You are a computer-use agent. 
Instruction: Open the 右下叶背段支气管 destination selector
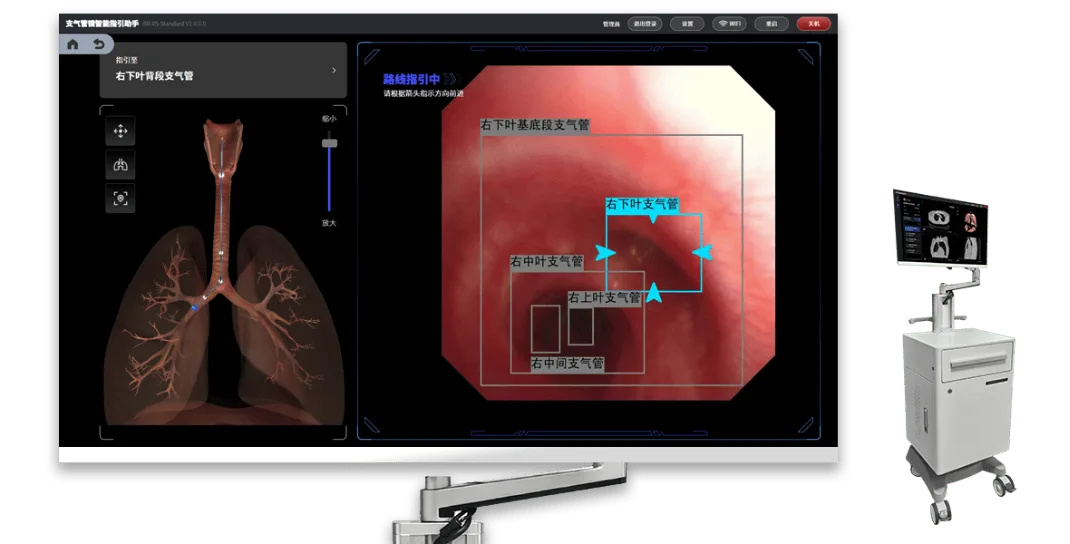coord(223,70)
